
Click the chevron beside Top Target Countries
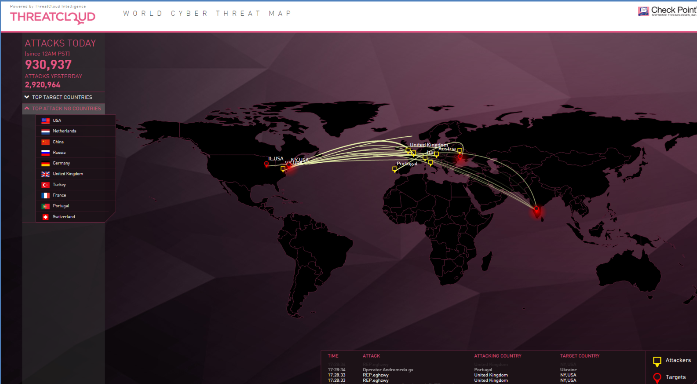click(x=27, y=97)
